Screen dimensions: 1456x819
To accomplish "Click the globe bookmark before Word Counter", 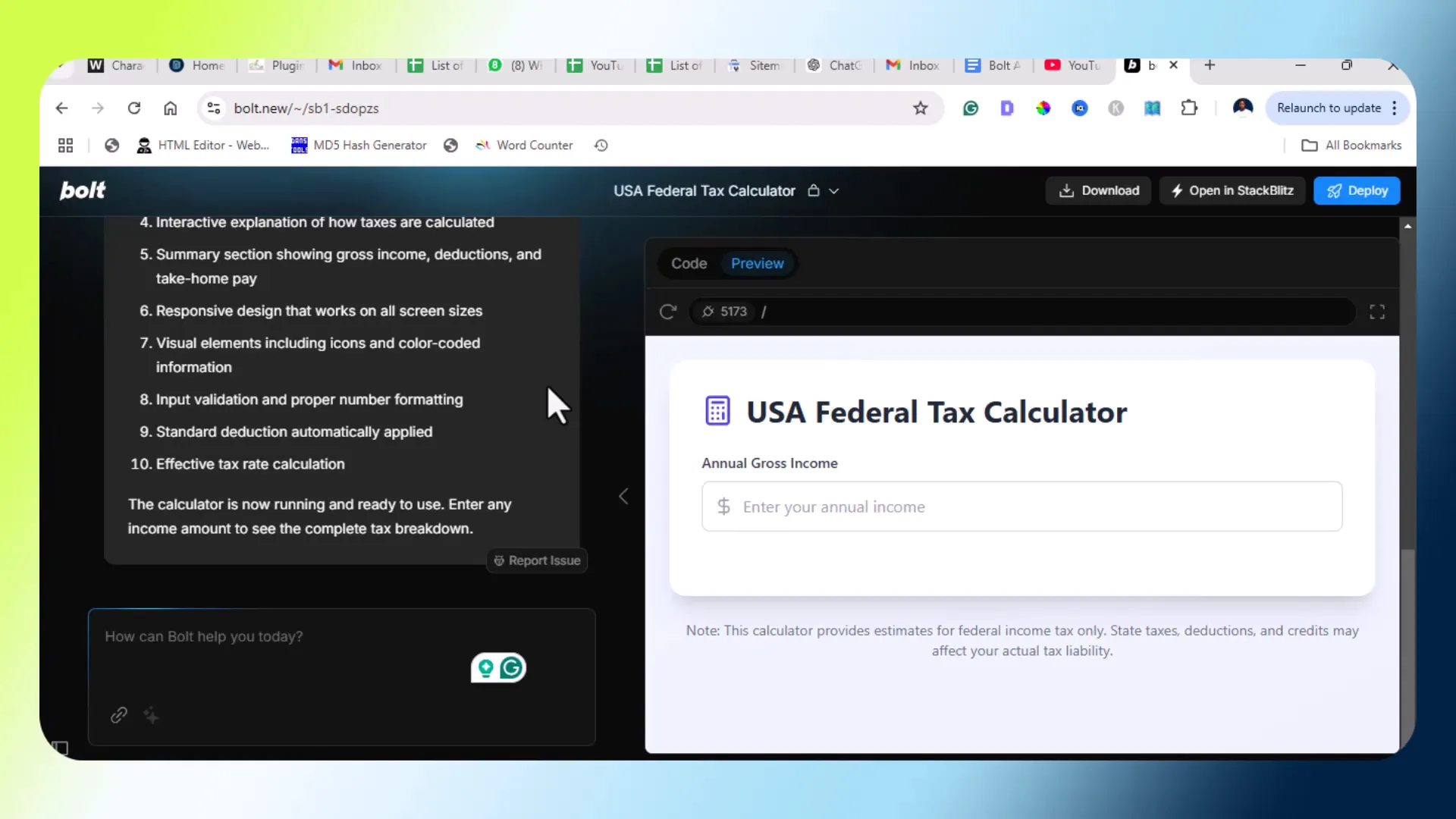I will pyautogui.click(x=451, y=146).
